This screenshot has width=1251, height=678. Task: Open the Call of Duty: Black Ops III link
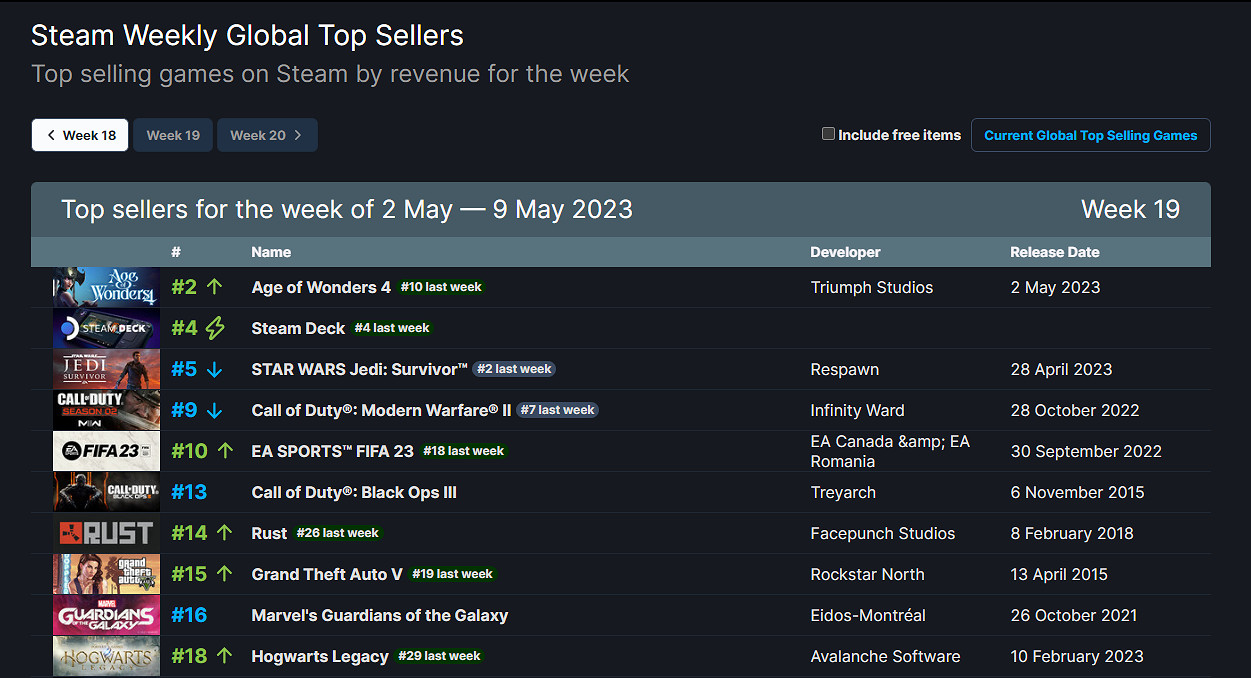point(354,492)
